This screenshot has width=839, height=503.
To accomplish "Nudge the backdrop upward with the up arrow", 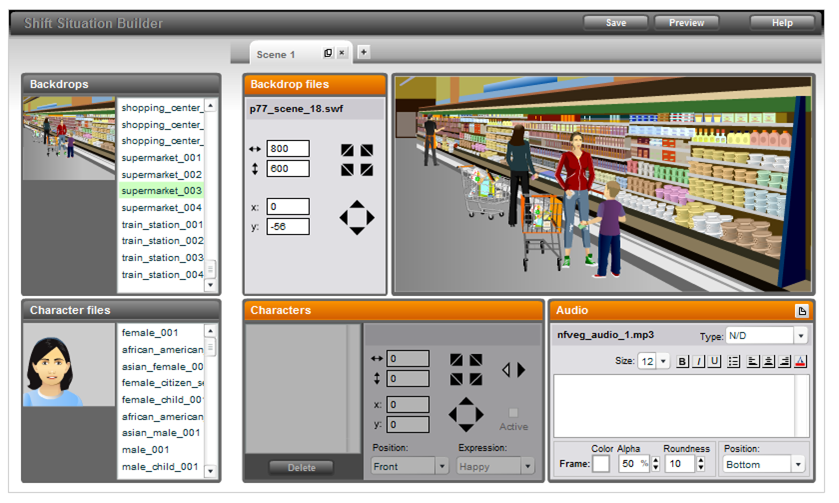I will [357, 204].
